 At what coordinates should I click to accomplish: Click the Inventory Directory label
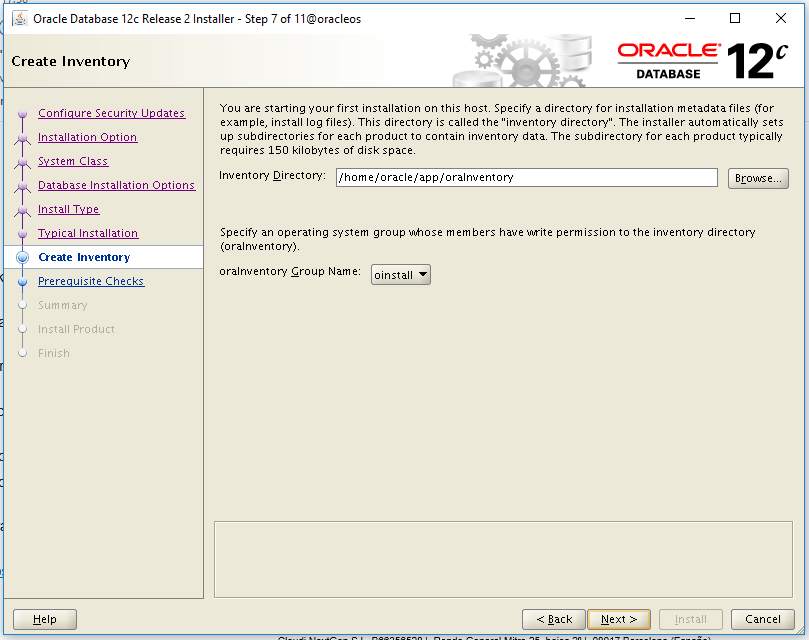tap(272, 175)
